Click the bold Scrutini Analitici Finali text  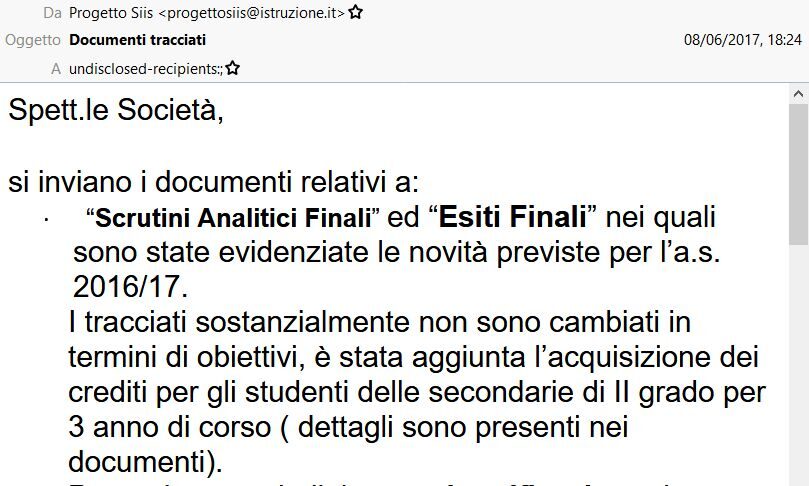pyautogui.click(x=234, y=217)
